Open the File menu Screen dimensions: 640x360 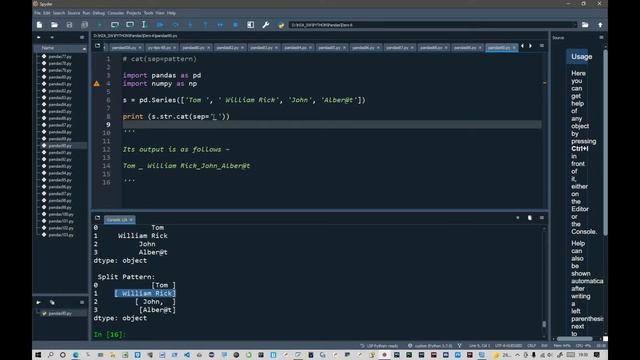click(x=38, y=13)
